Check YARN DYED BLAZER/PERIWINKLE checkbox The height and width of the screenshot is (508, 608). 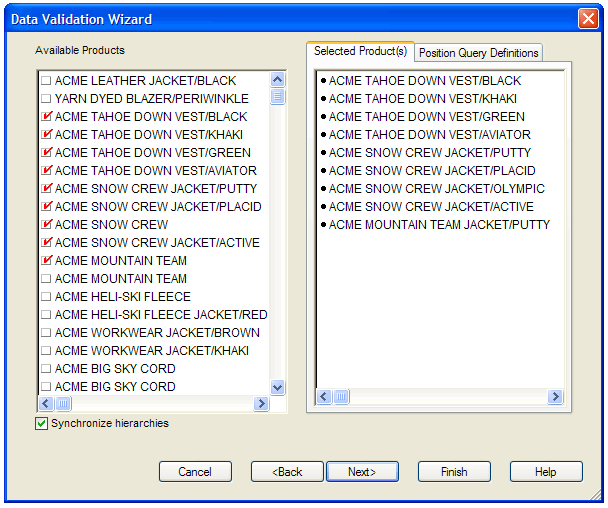(46, 98)
